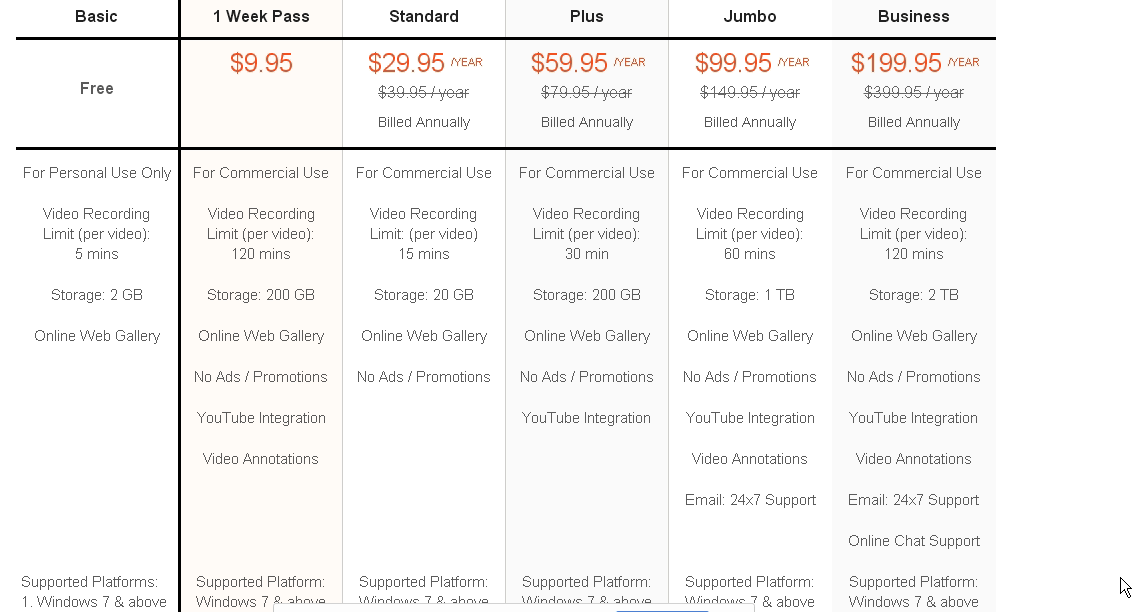The image size is (1134, 612).
Task: Select the Basic plan column header
Action: tap(96, 17)
